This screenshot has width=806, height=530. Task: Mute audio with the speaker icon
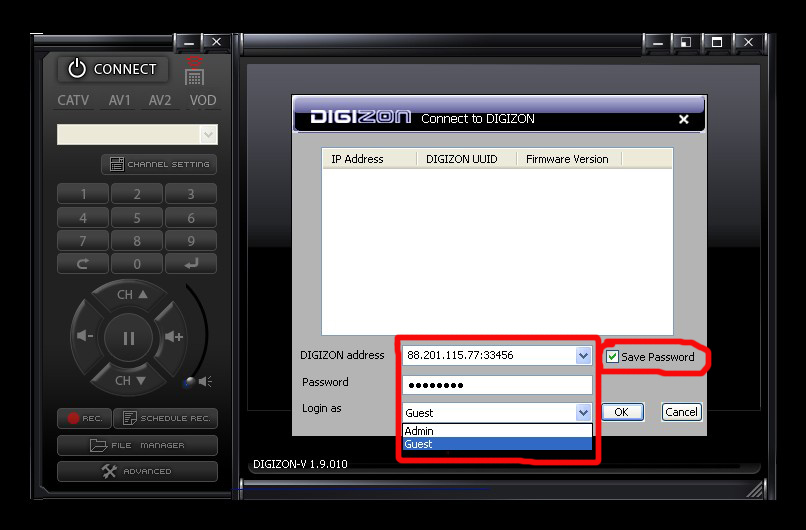tap(205, 381)
